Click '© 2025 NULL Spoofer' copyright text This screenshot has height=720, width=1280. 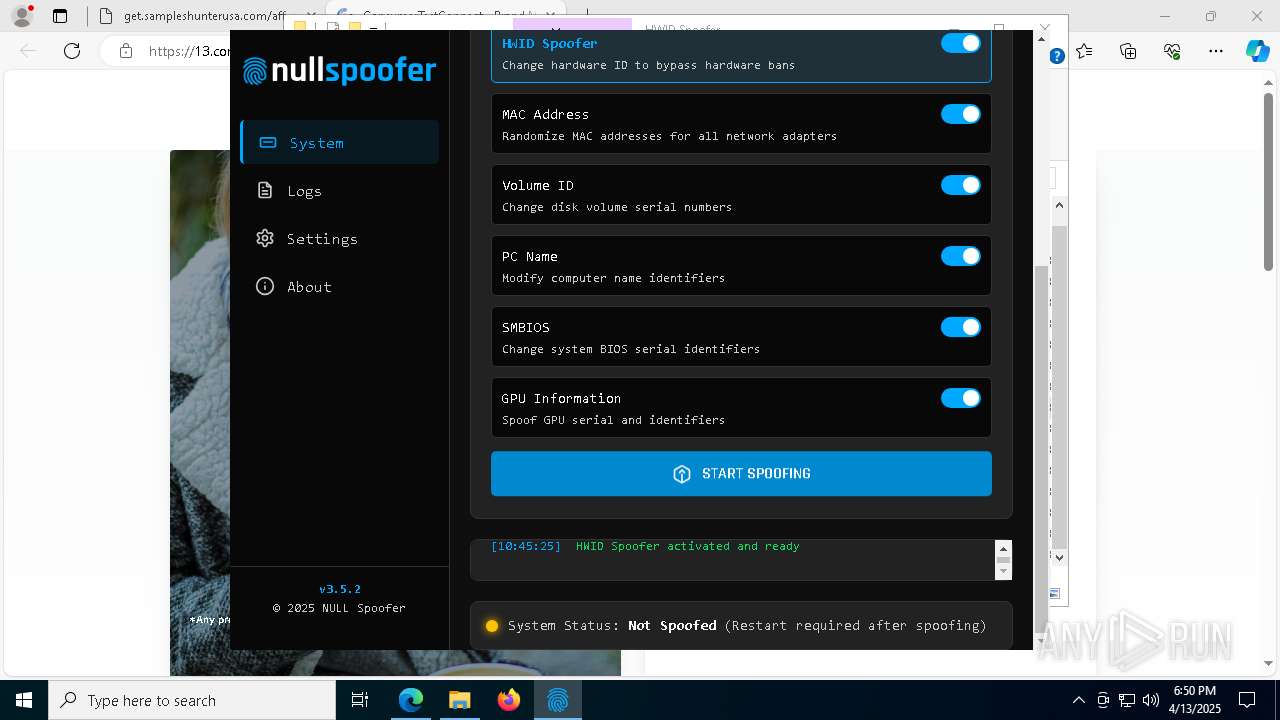click(x=339, y=608)
